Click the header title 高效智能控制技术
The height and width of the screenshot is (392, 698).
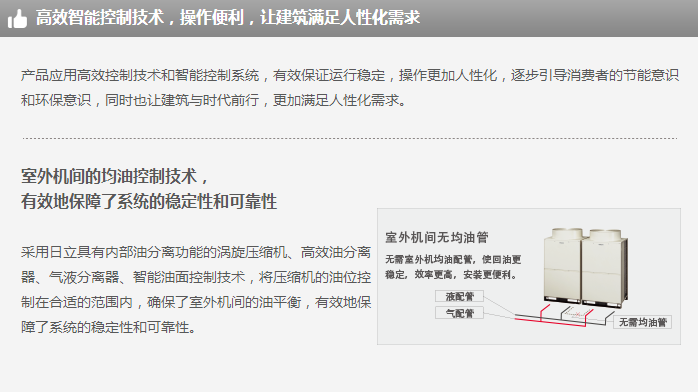[x=100, y=18]
